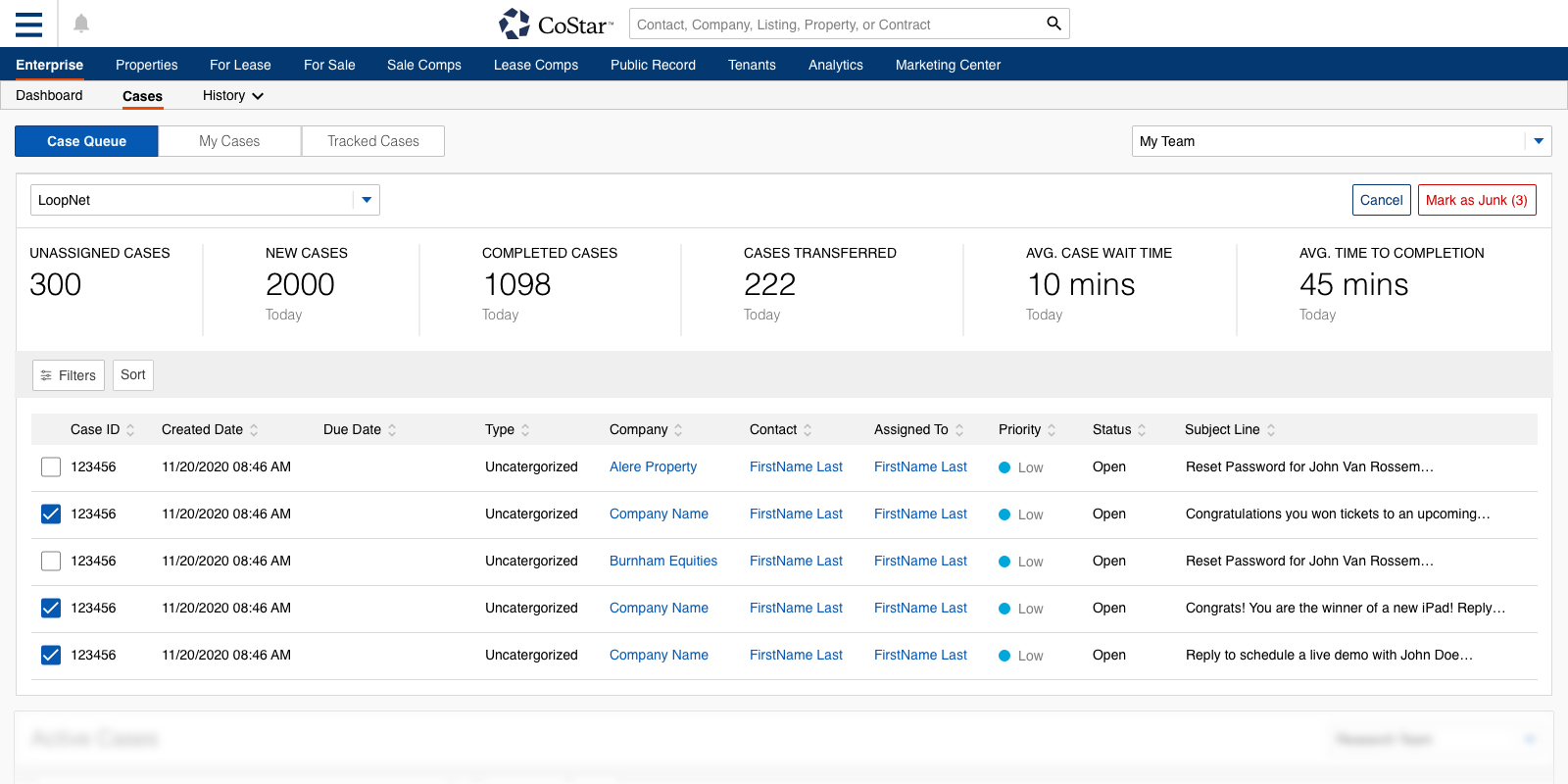This screenshot has width=1568, height=784.
Task: Click the Low priority dot in live demo row
Action: [x=1004, y=656]
